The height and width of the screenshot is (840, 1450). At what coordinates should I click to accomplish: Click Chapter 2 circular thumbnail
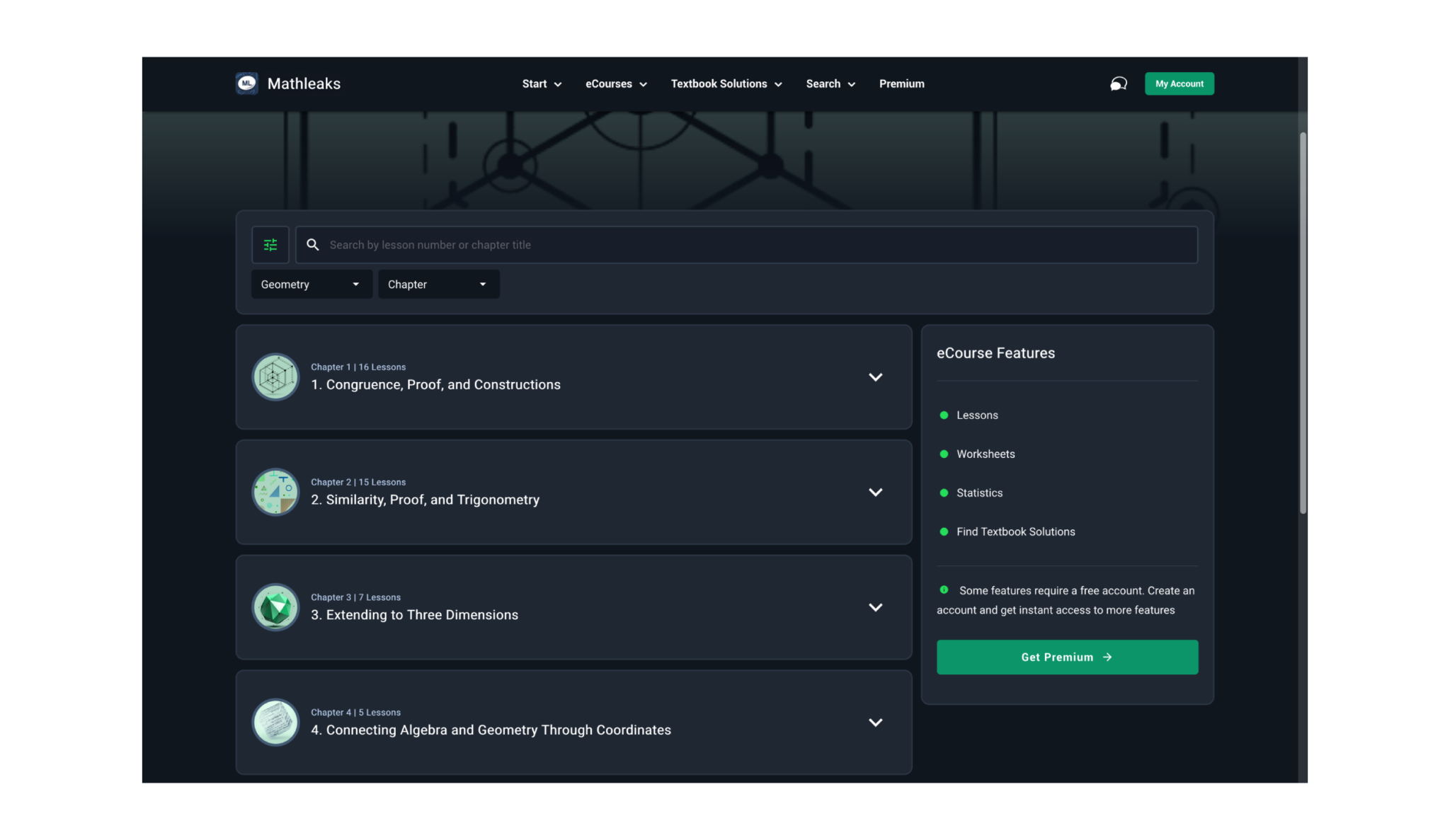[x=275, y=493]
